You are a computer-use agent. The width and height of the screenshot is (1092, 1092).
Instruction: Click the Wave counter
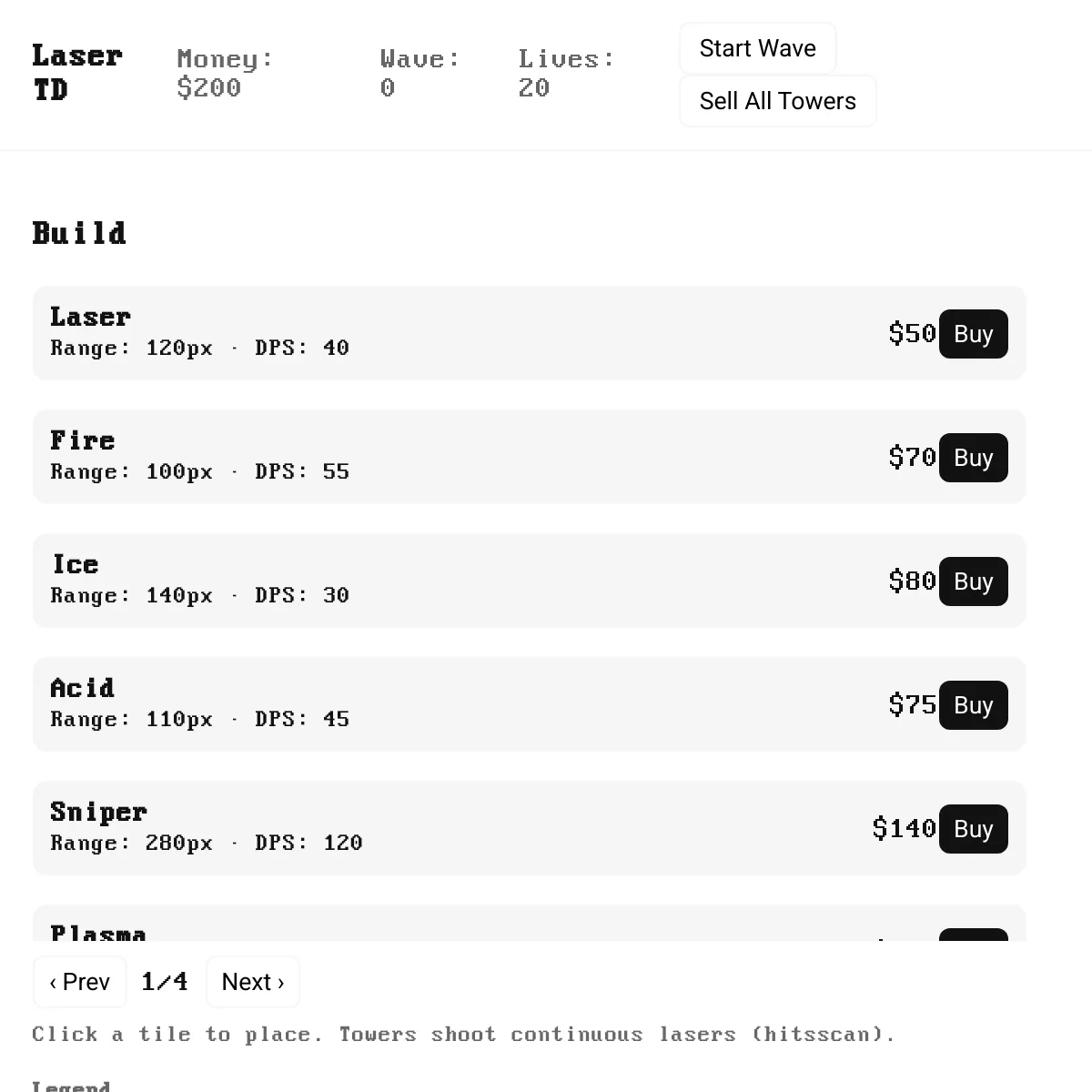coord(420,74)
